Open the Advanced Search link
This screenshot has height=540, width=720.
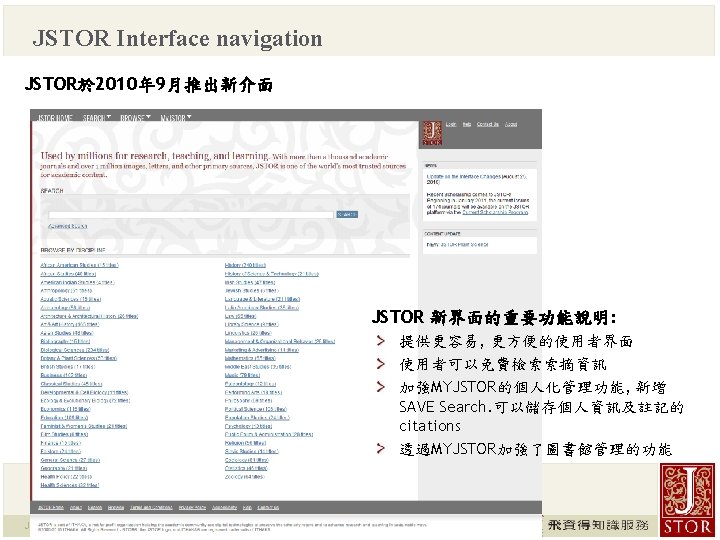click(68, 226)
